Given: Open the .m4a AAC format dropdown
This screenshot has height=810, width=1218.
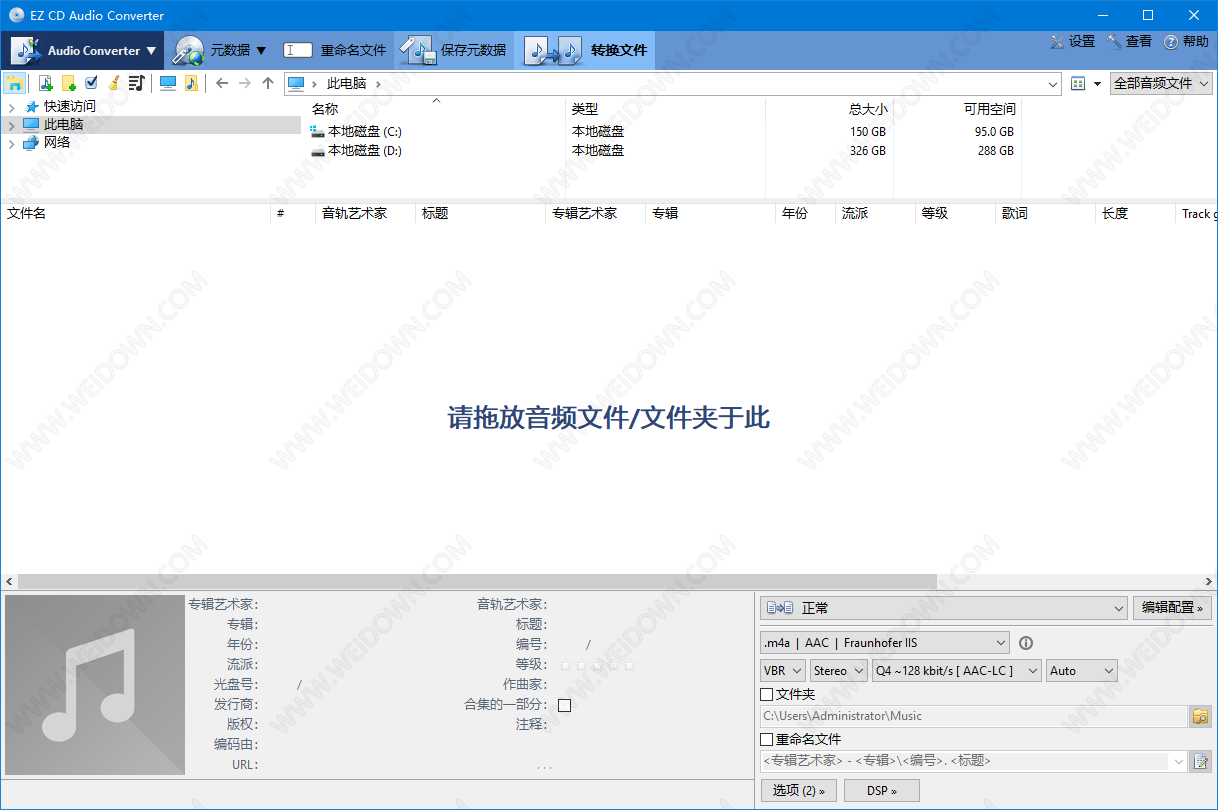Looking at the screenshot, I should (884, 643).
